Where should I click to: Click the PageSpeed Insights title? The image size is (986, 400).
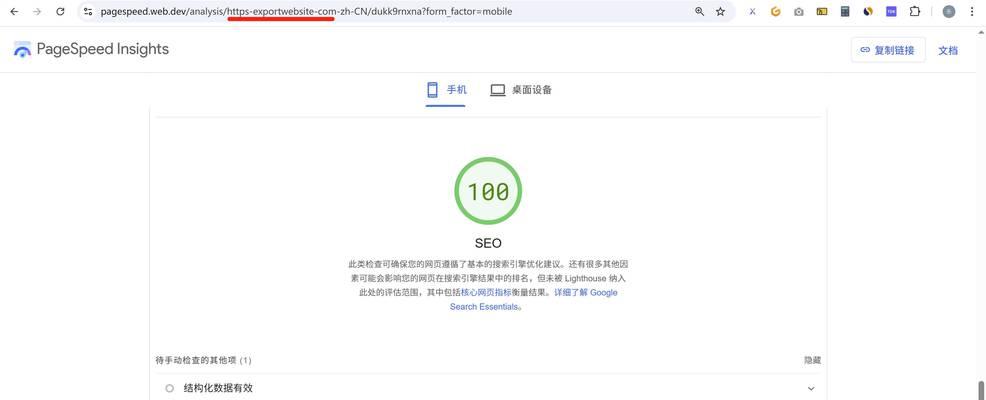[102, 49]
